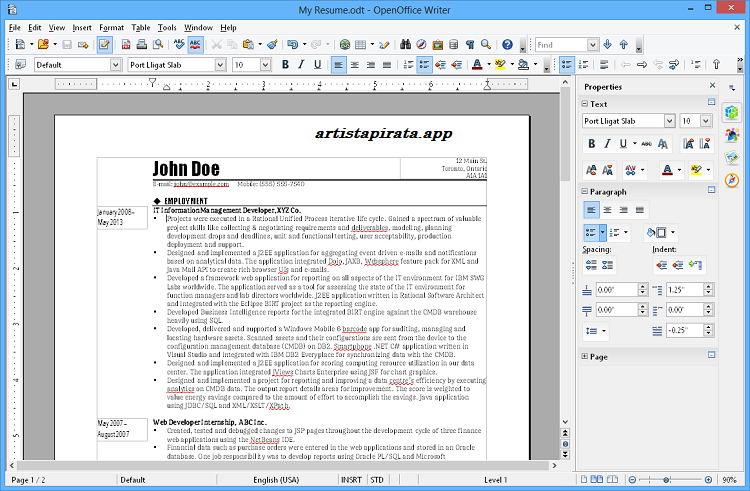Run Spelling and Grammar check icon

coord(179,44)
